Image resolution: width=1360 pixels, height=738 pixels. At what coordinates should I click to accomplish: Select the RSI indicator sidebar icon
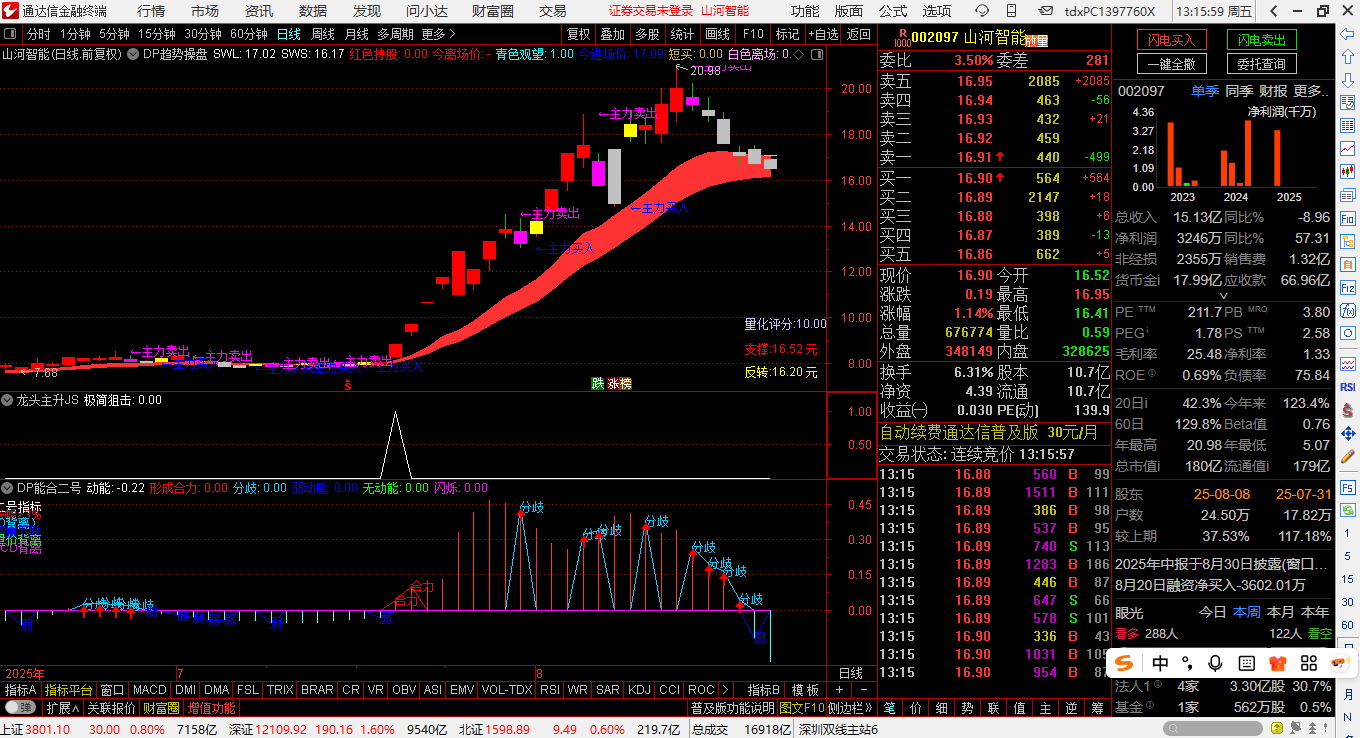point(1347,387)
